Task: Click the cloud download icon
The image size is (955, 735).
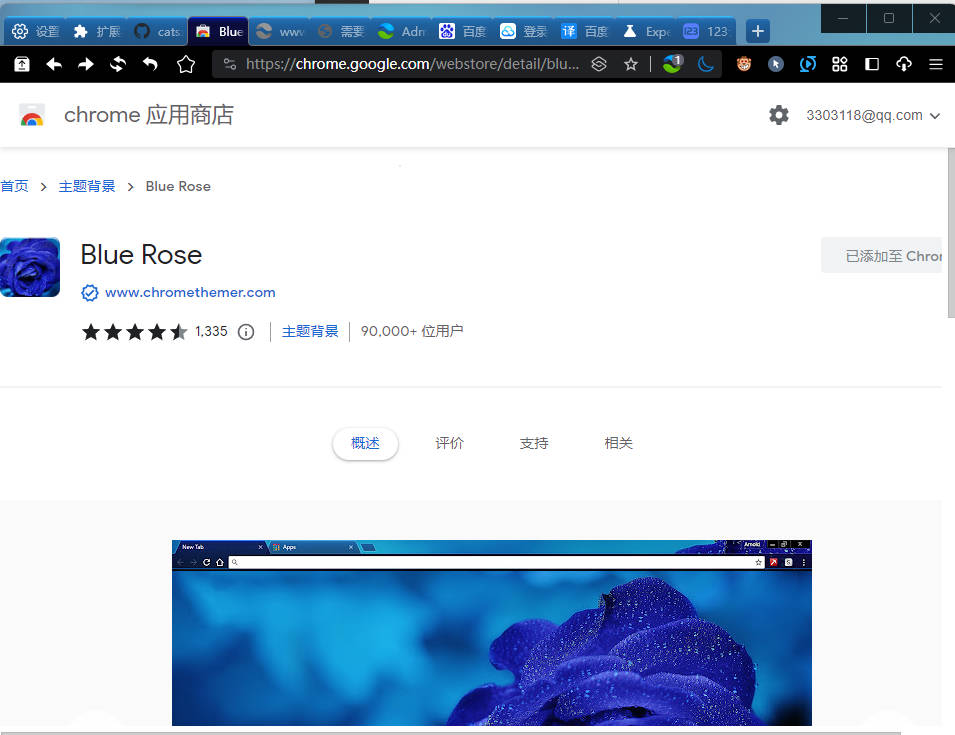Action: pos(904,64)
